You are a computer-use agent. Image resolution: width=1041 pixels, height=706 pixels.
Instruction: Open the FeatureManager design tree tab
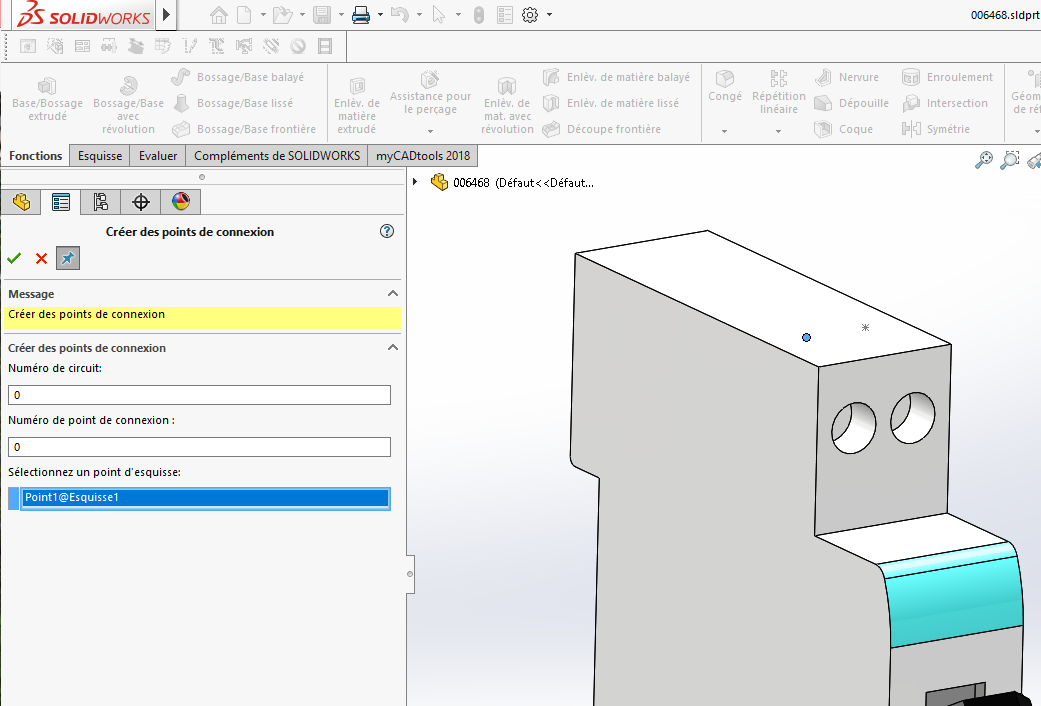coord(21,202)
